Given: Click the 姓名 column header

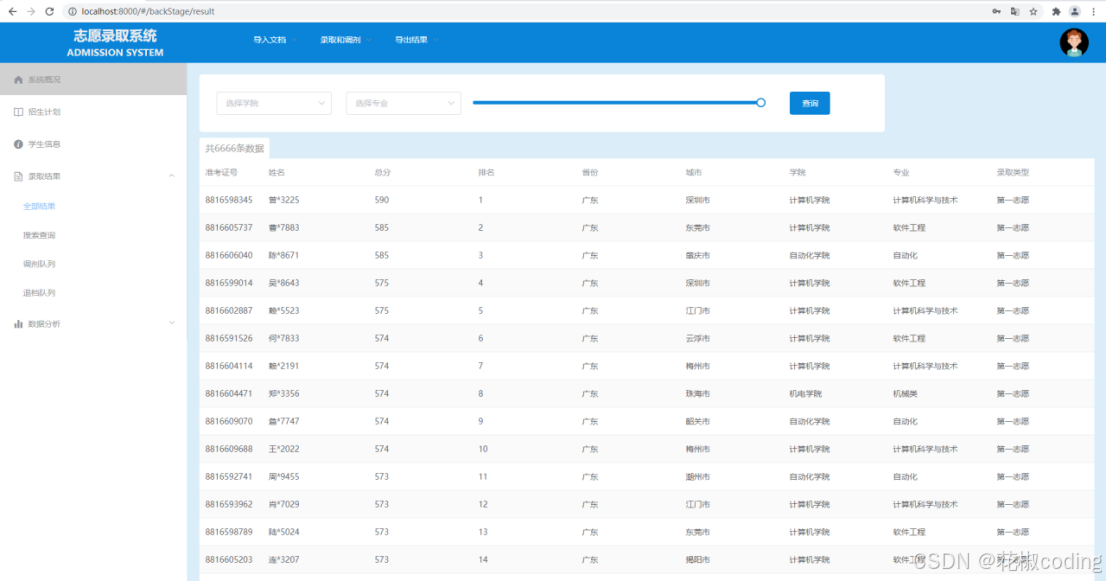Looking at the screenshot, I should click(276, 173).
